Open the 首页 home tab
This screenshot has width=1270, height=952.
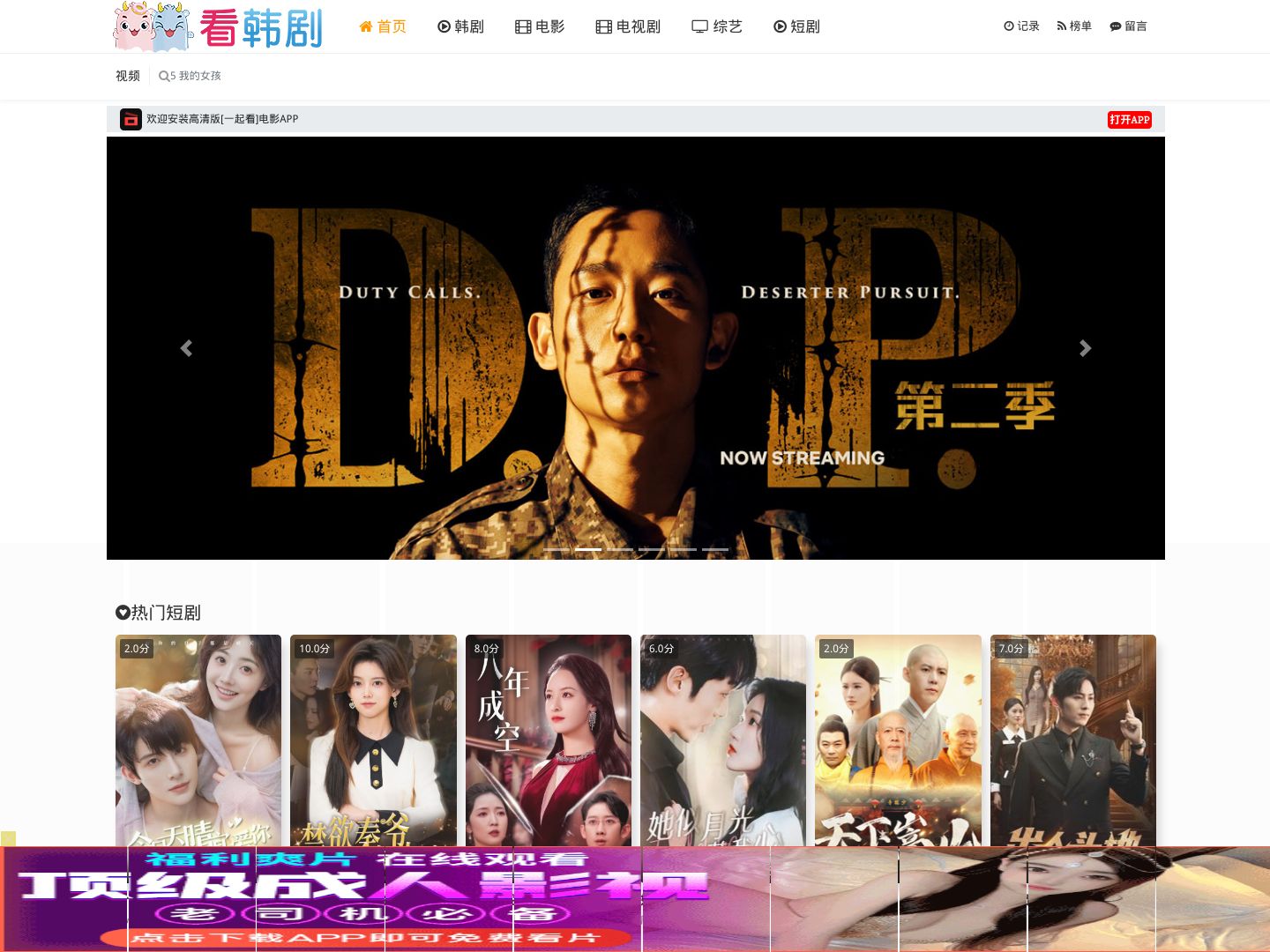(383, 26)
